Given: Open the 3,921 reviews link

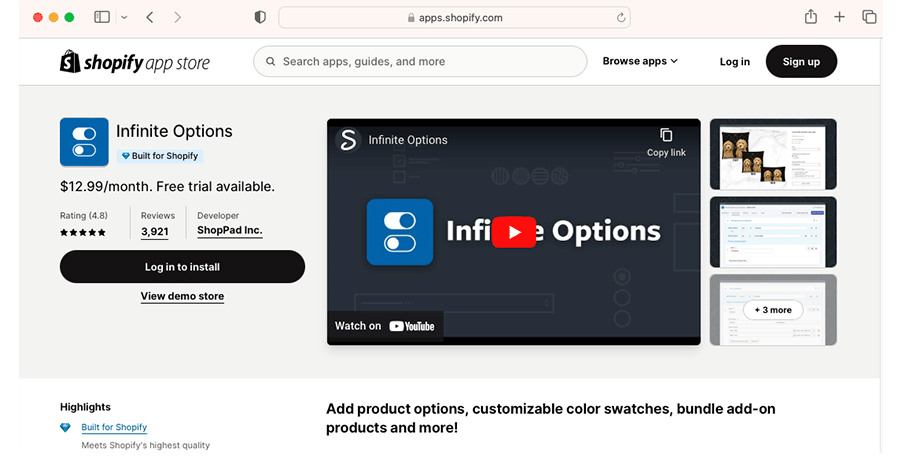Looking at the screenshot, I should pos(155,232).
